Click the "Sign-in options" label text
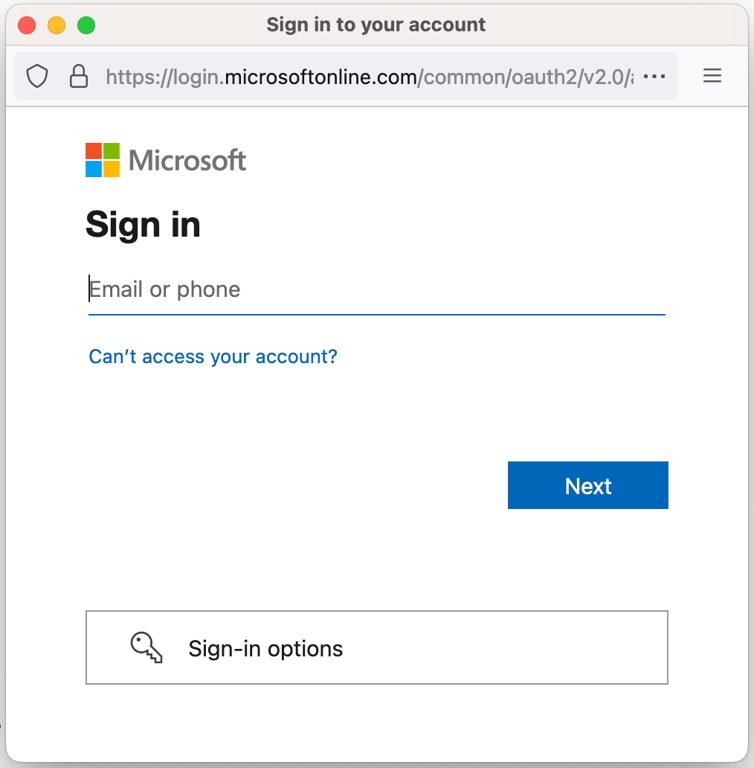The height and width of the screenshot is (768, 754). (x=265, y=649)
